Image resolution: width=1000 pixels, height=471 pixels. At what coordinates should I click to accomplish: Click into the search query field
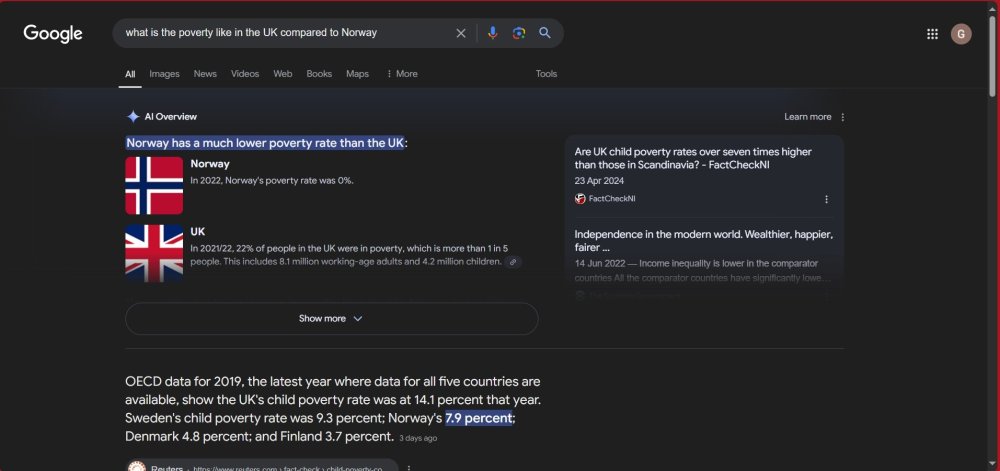tap(287, 33)
